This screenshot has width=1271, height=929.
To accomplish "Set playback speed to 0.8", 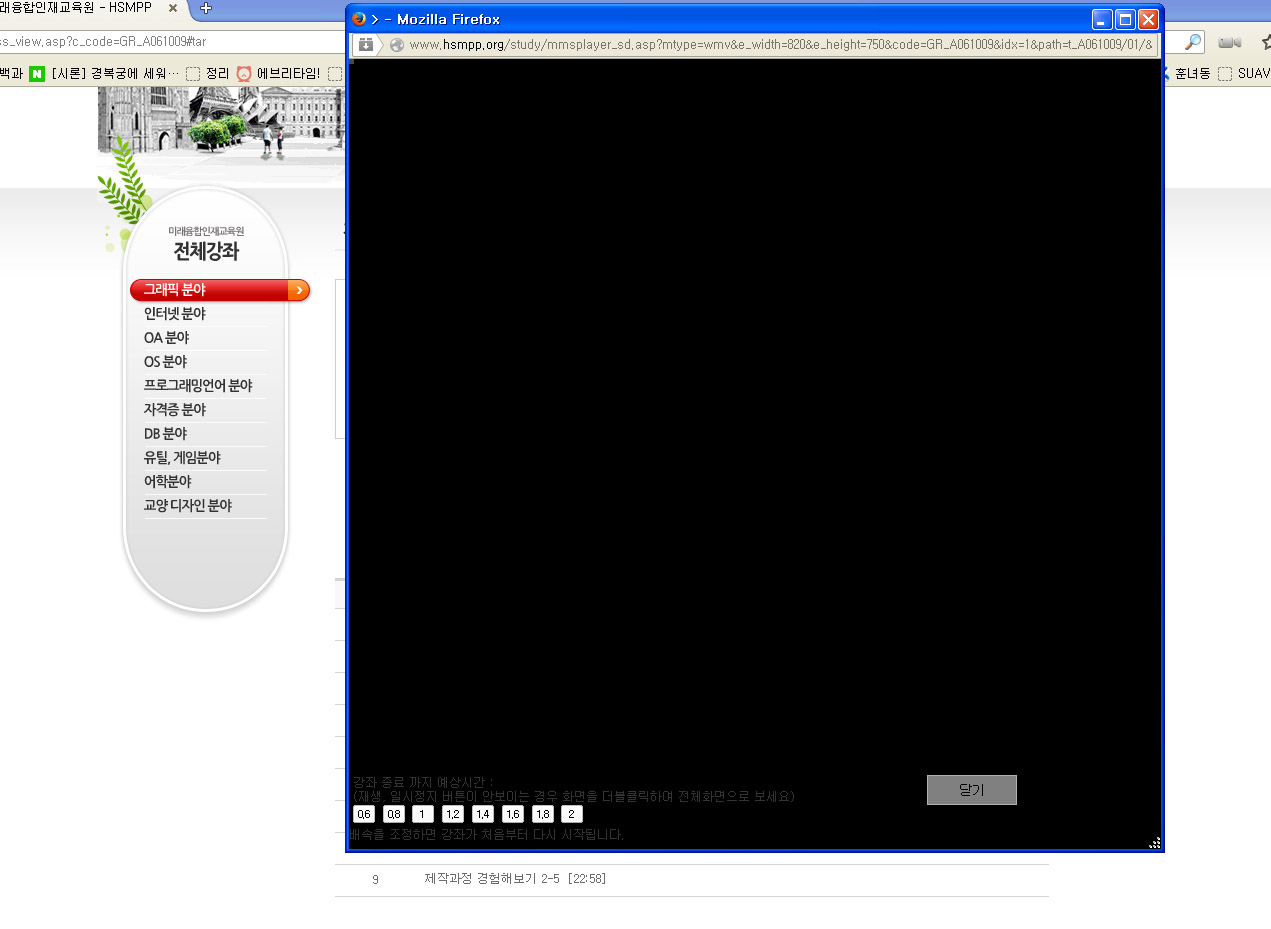I will [x=394, y=815].
